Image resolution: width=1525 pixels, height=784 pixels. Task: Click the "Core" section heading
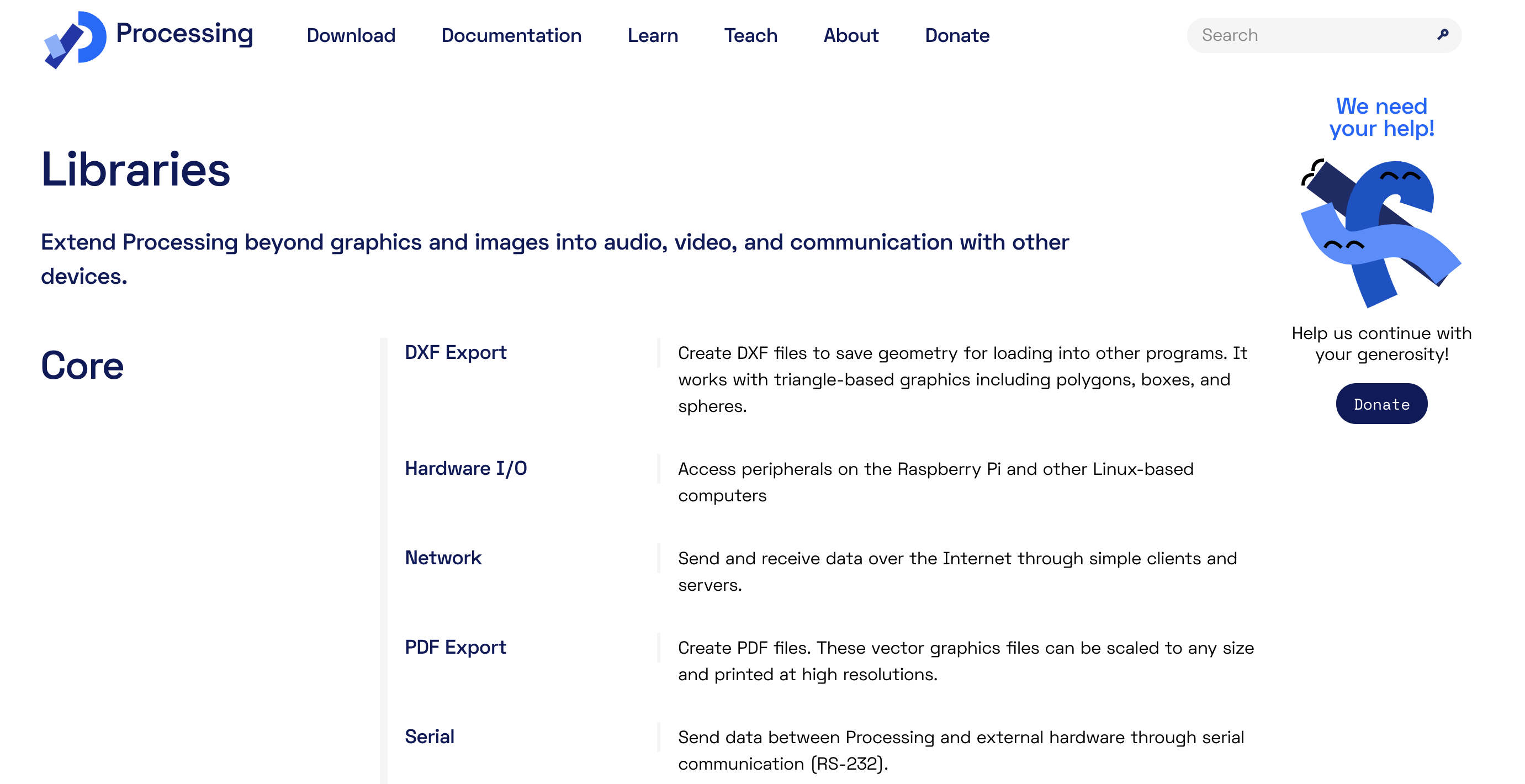coord(82,365)
